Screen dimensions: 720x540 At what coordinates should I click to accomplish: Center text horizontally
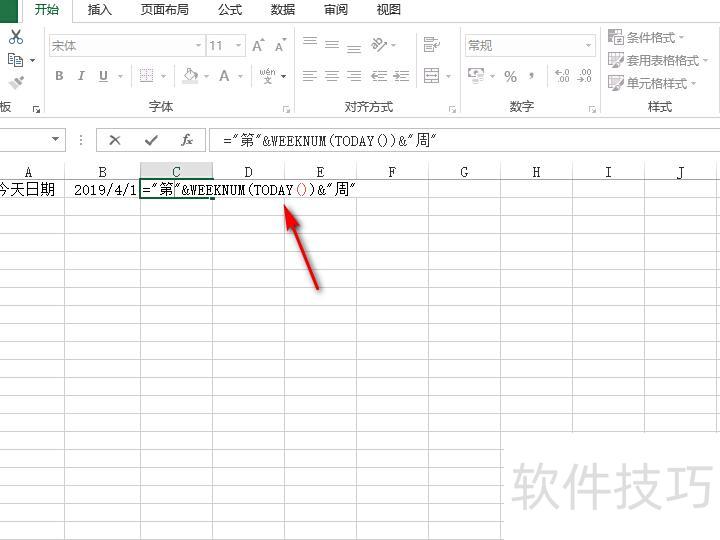coord(332,76)
